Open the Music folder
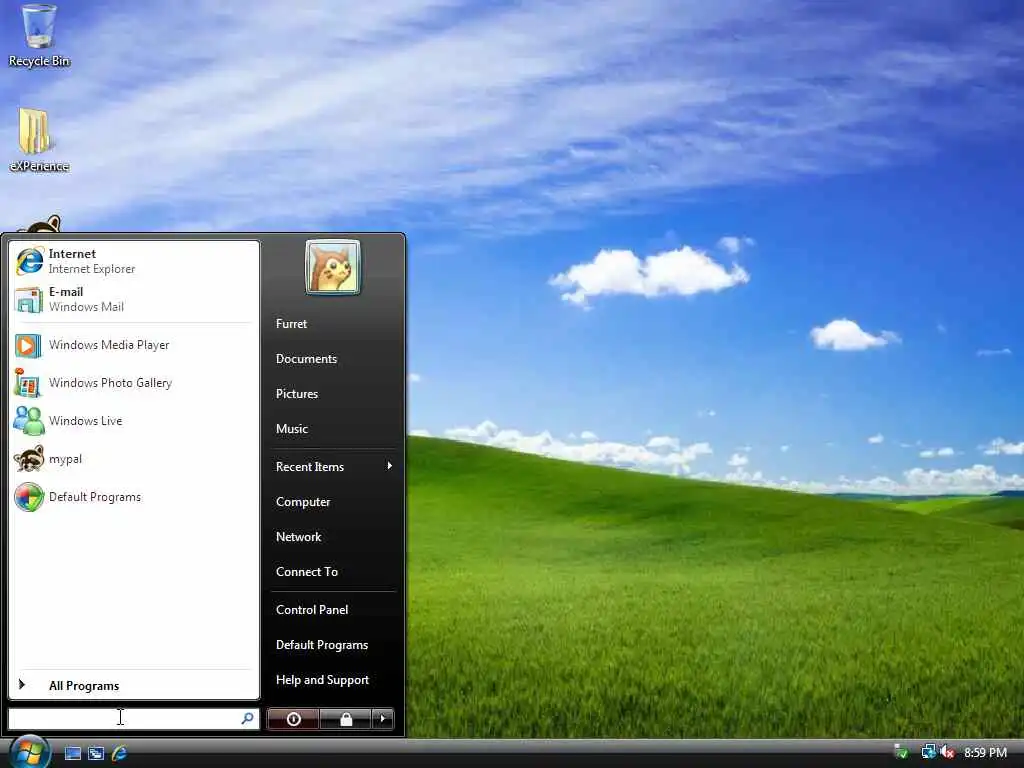The width and height of the screenshot is (1024, 768). [332, 429]
